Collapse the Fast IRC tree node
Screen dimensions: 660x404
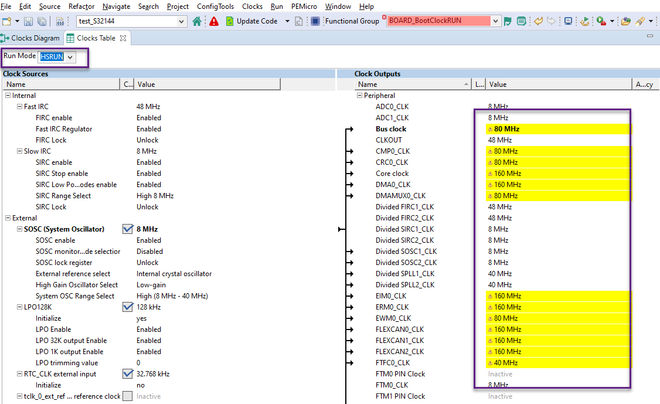coord(19,106)
